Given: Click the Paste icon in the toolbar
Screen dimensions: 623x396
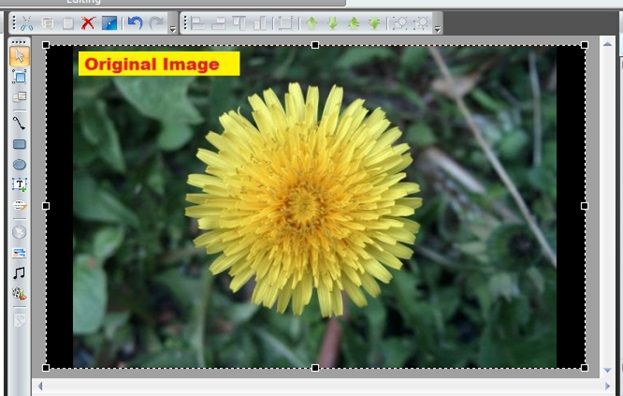Looking at the screenshot, I should 68,23.
